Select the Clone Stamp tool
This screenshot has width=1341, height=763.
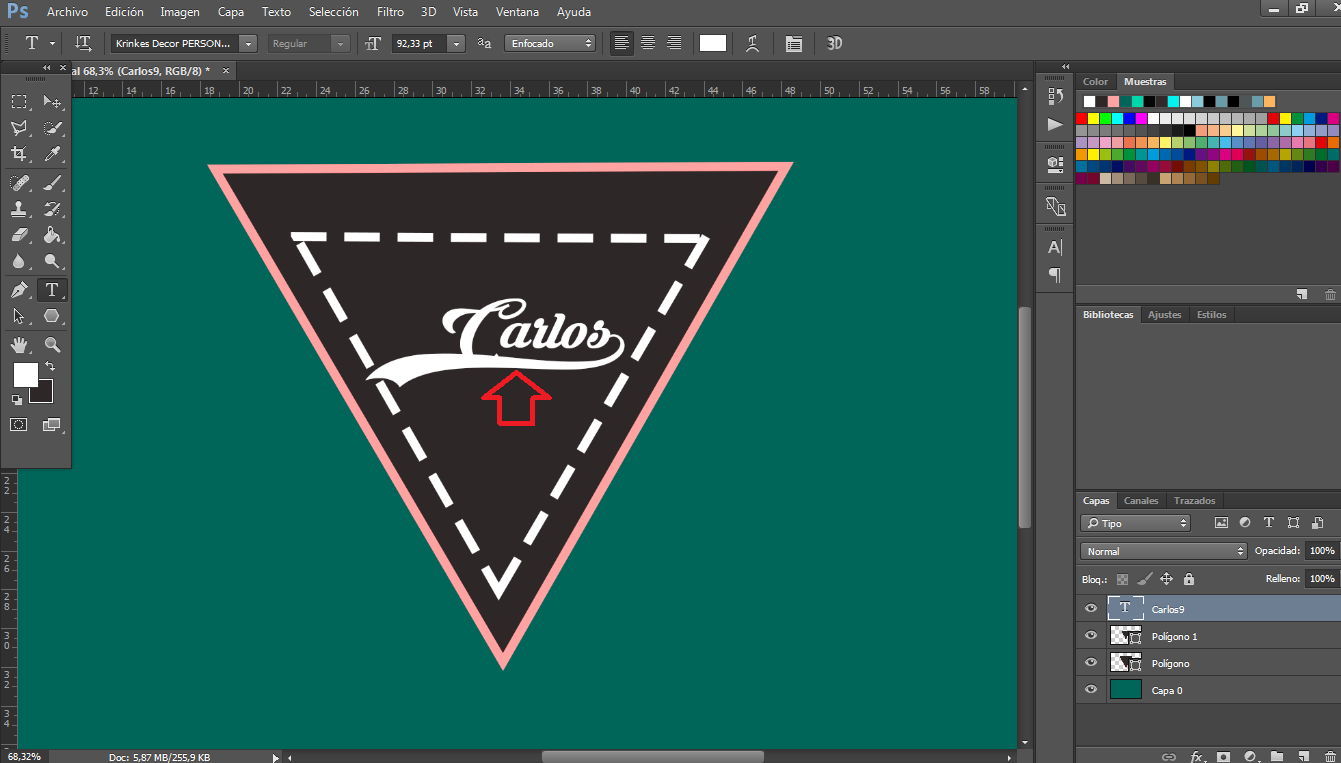tap(19, 209)
